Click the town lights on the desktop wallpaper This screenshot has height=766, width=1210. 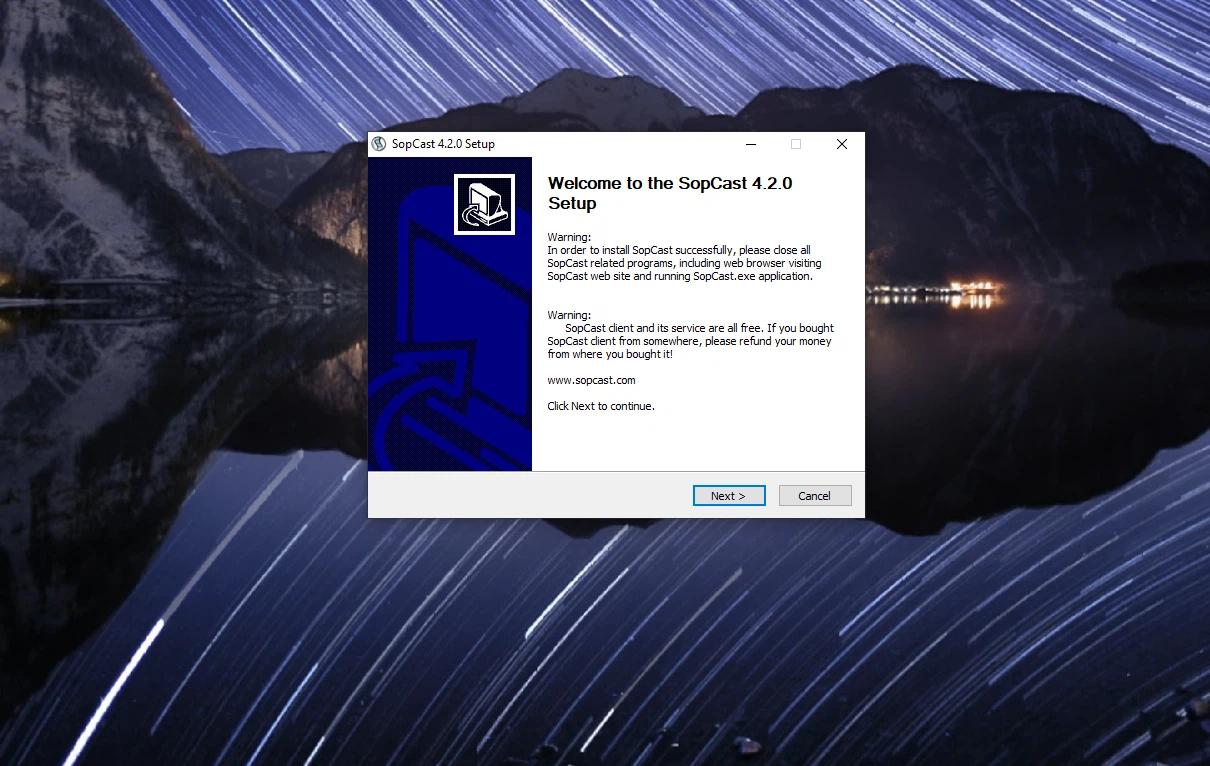point(933,292)
